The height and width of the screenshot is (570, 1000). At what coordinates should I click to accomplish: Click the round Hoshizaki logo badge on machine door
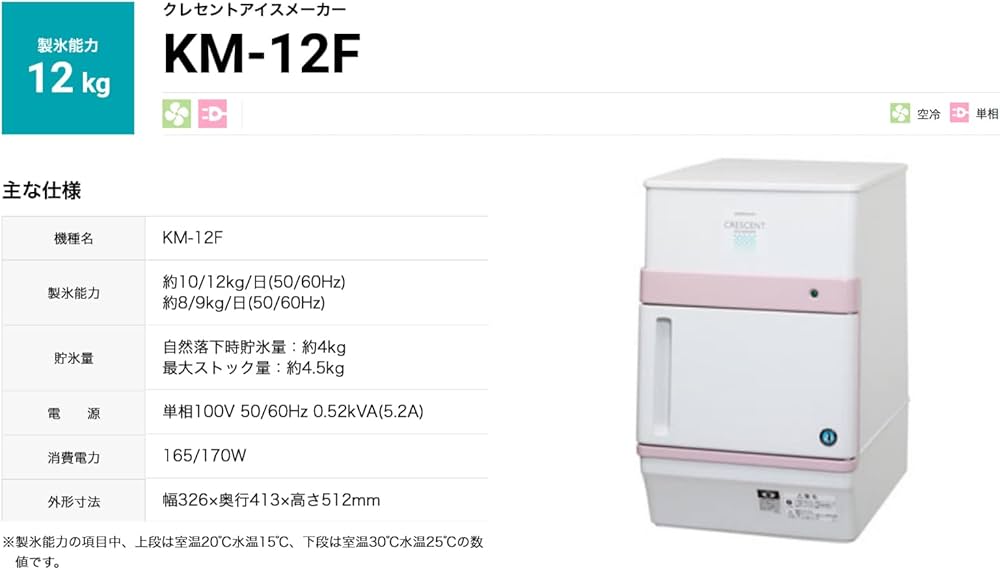click(x=828, y=437)
